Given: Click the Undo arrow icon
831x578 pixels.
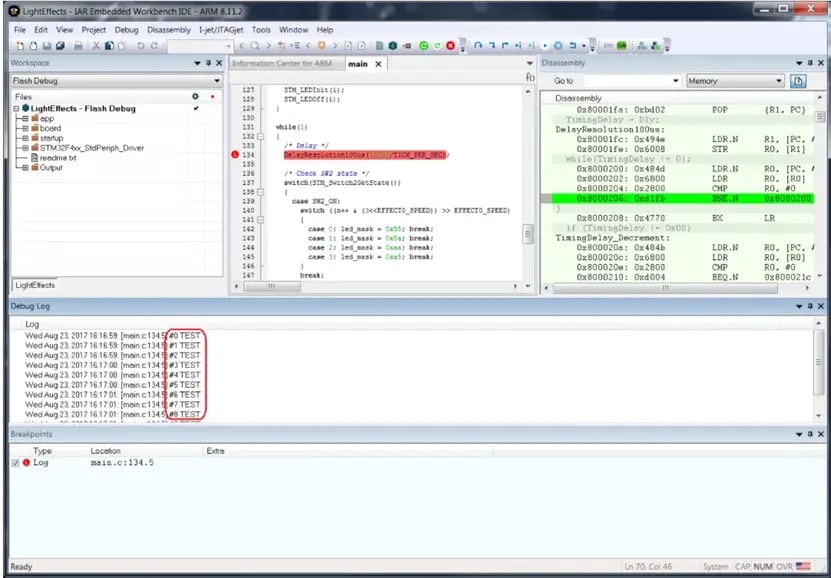Looking at the screenshot, I should coord(140,46).
